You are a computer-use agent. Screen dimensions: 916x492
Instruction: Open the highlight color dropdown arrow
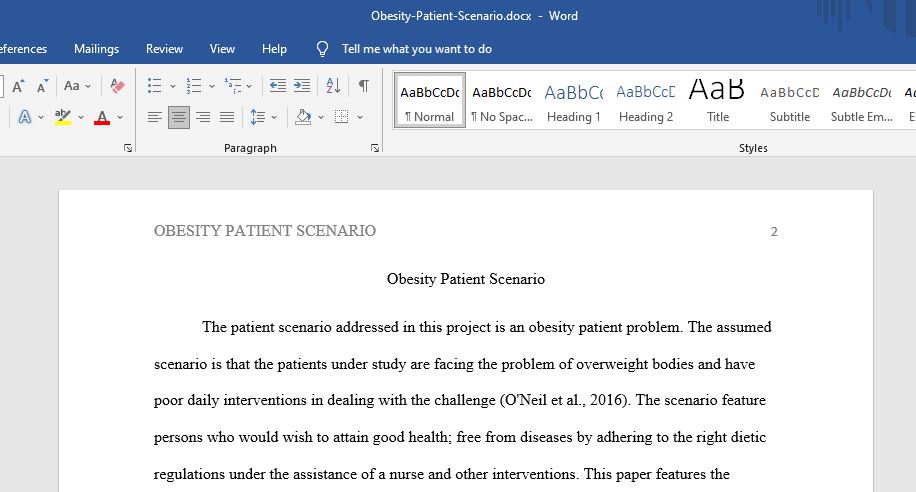(x=81, y=117)
